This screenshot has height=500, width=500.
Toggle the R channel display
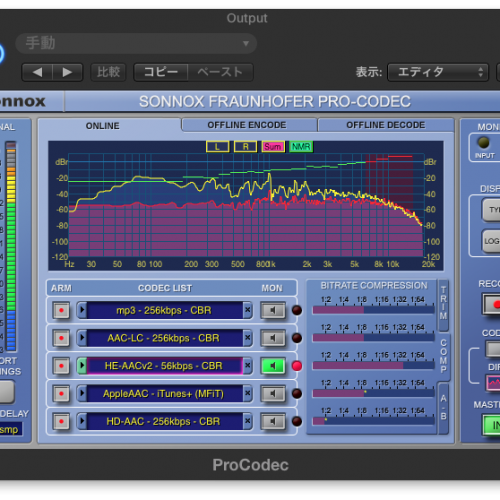click(245, 147)
